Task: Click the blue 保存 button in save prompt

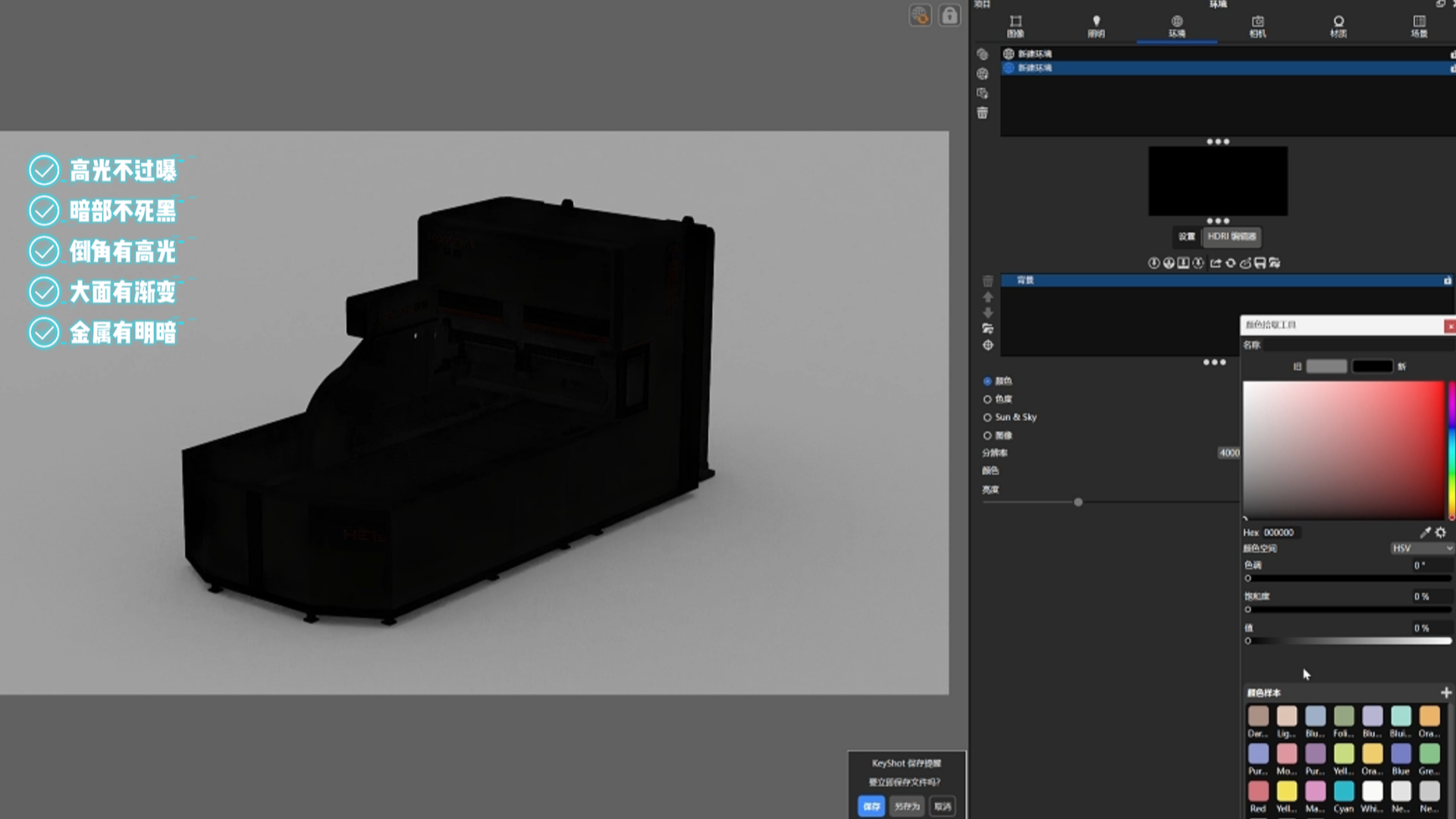Action: tap(871, 806)
